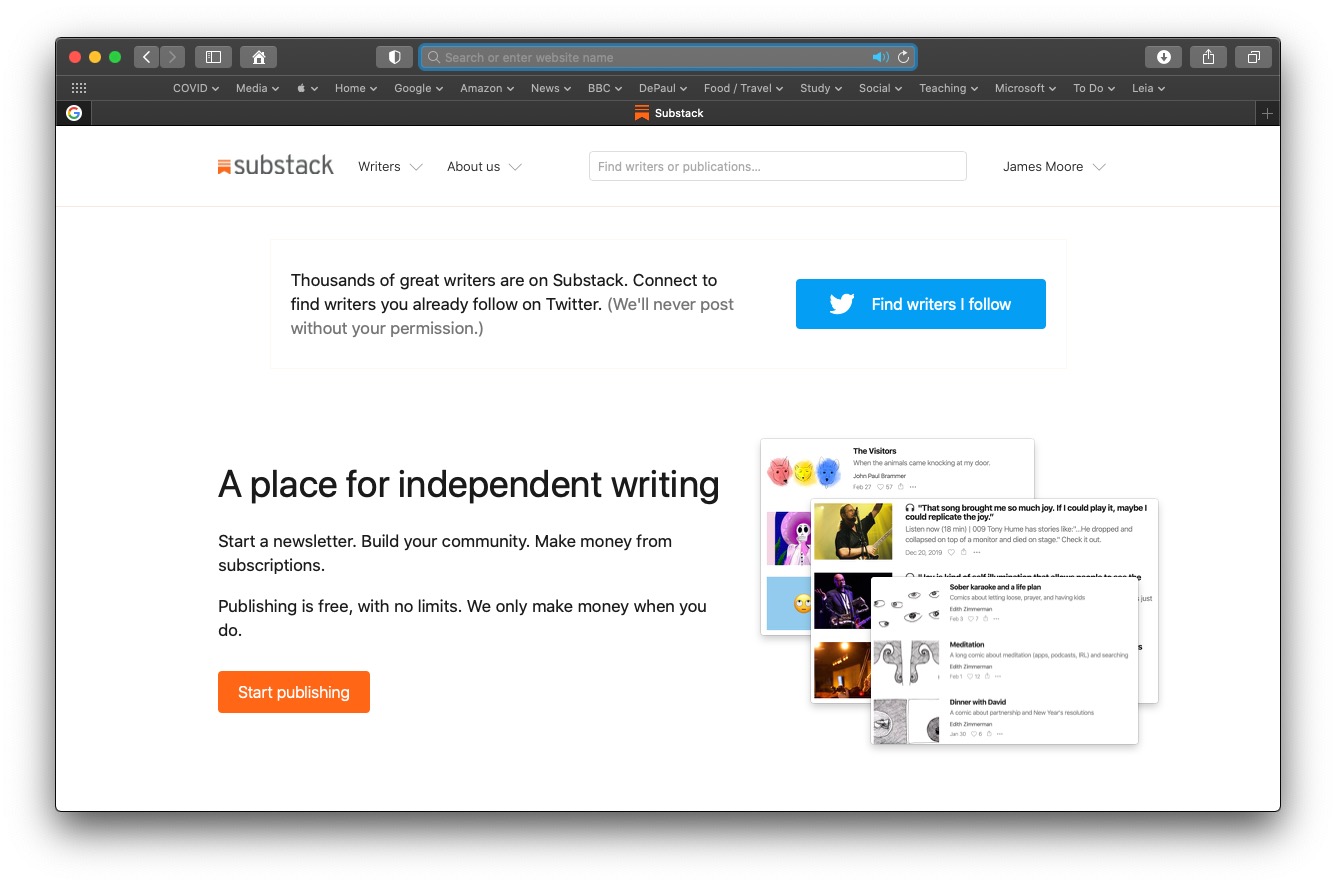Viewport: 1336px width, 885px height.
Task: Mute audio using address bar speaker icon
Action: [880, 57]
